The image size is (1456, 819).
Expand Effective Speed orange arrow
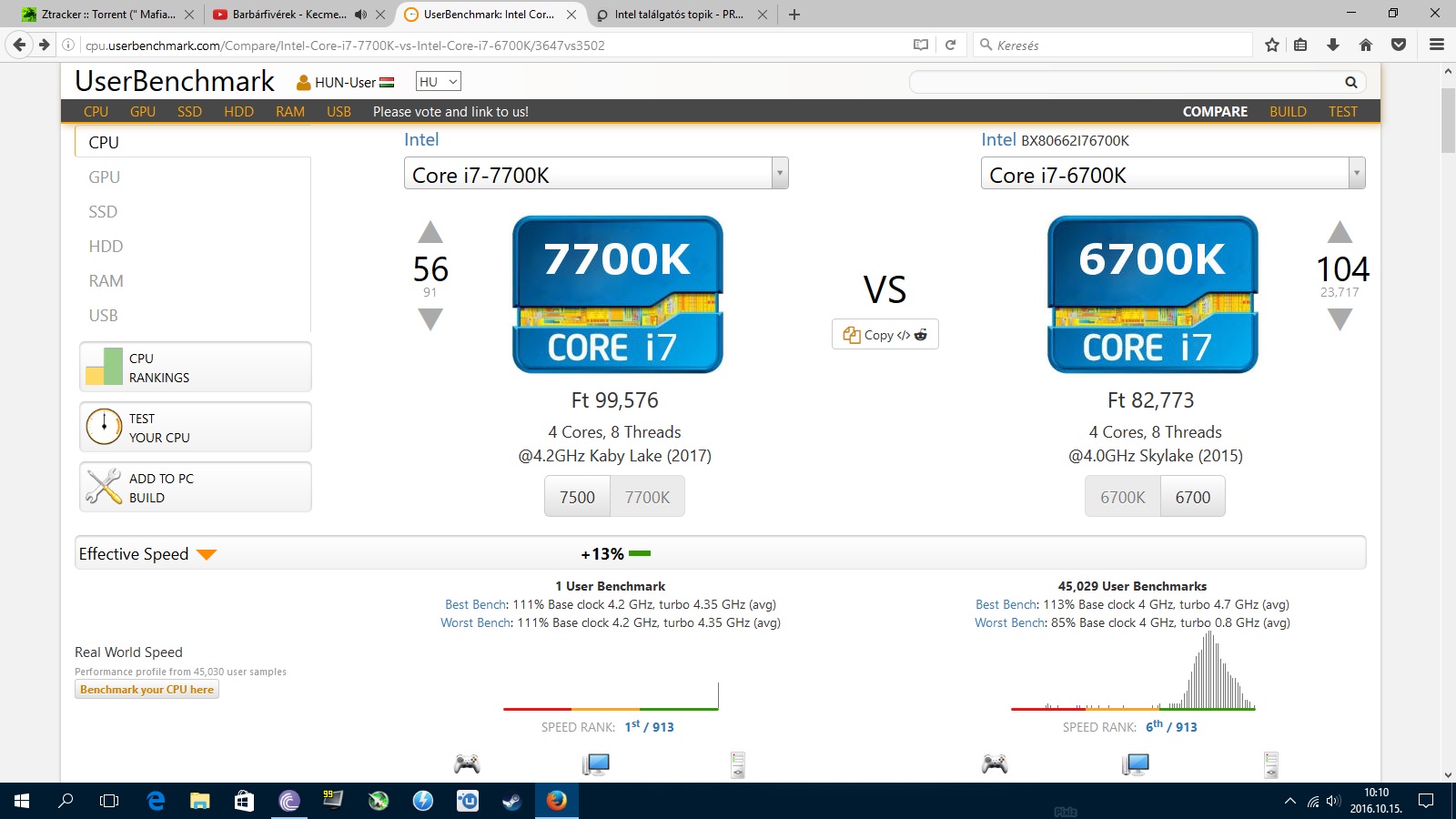(x=207, y=554)
